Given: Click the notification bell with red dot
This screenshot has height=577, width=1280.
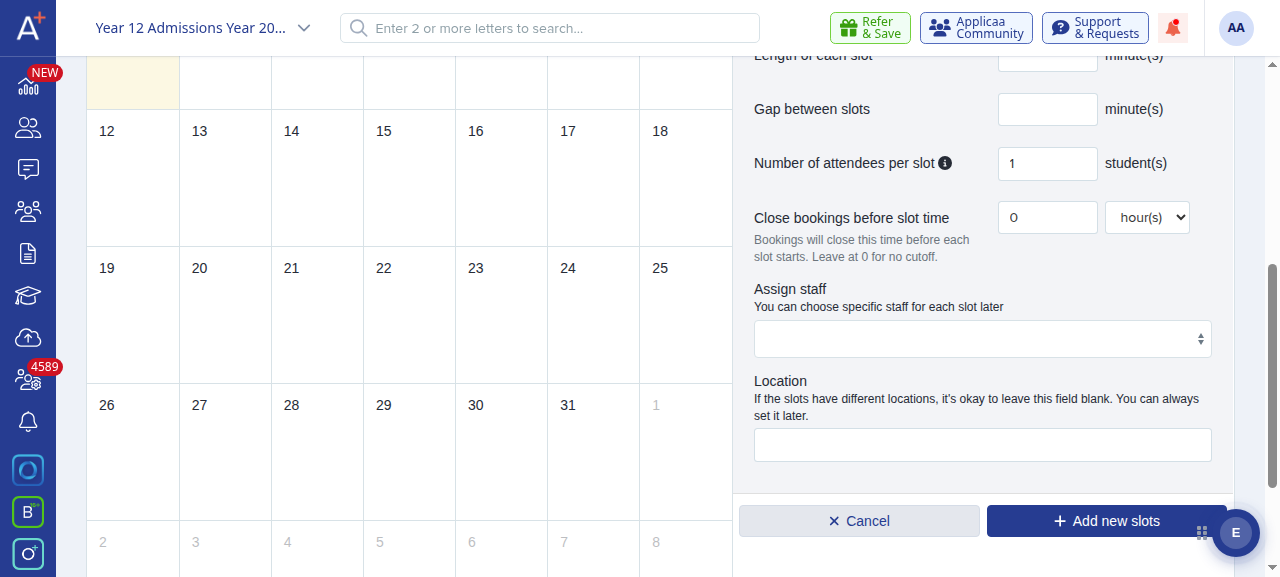Looking at the screenshot, I should (1173, 28).
